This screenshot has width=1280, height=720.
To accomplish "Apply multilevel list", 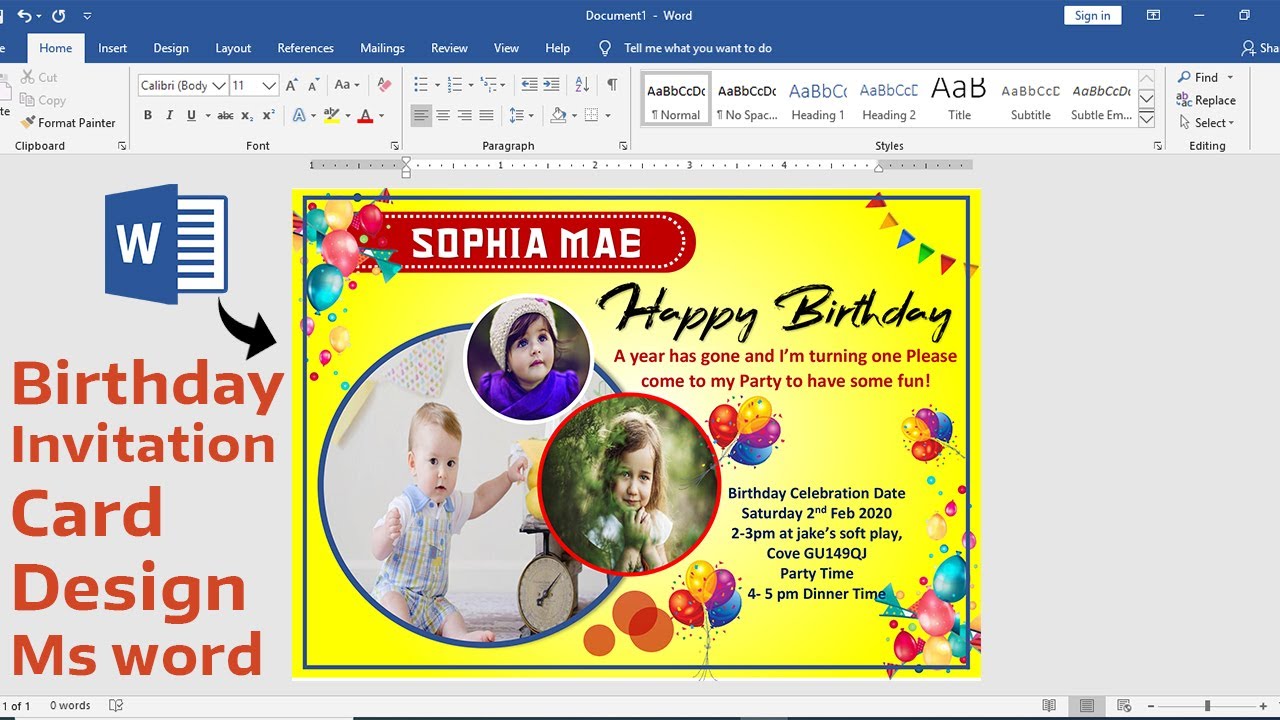I will pos(489,85).
